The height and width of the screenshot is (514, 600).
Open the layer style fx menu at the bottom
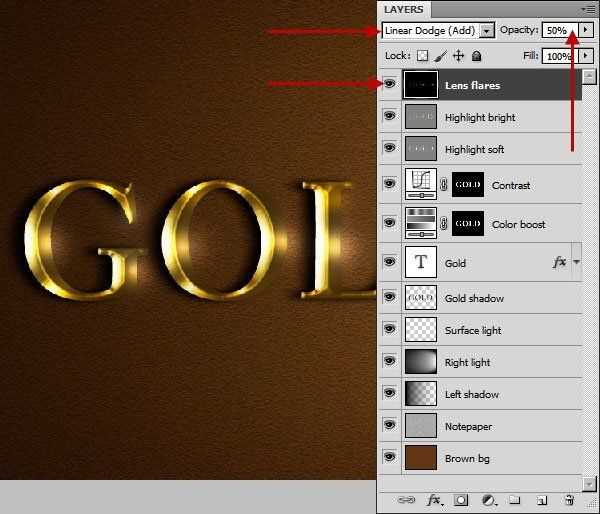[435, 499]
